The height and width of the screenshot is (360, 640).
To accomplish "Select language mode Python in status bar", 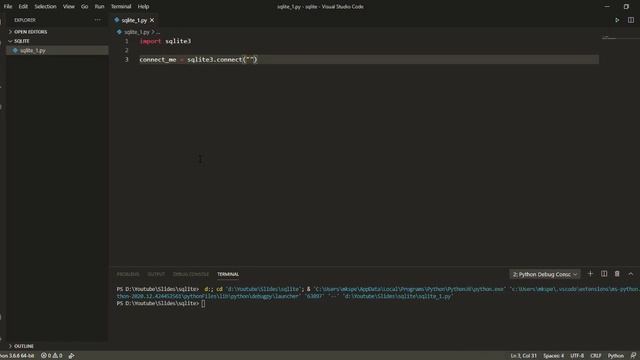I will 616,356.
